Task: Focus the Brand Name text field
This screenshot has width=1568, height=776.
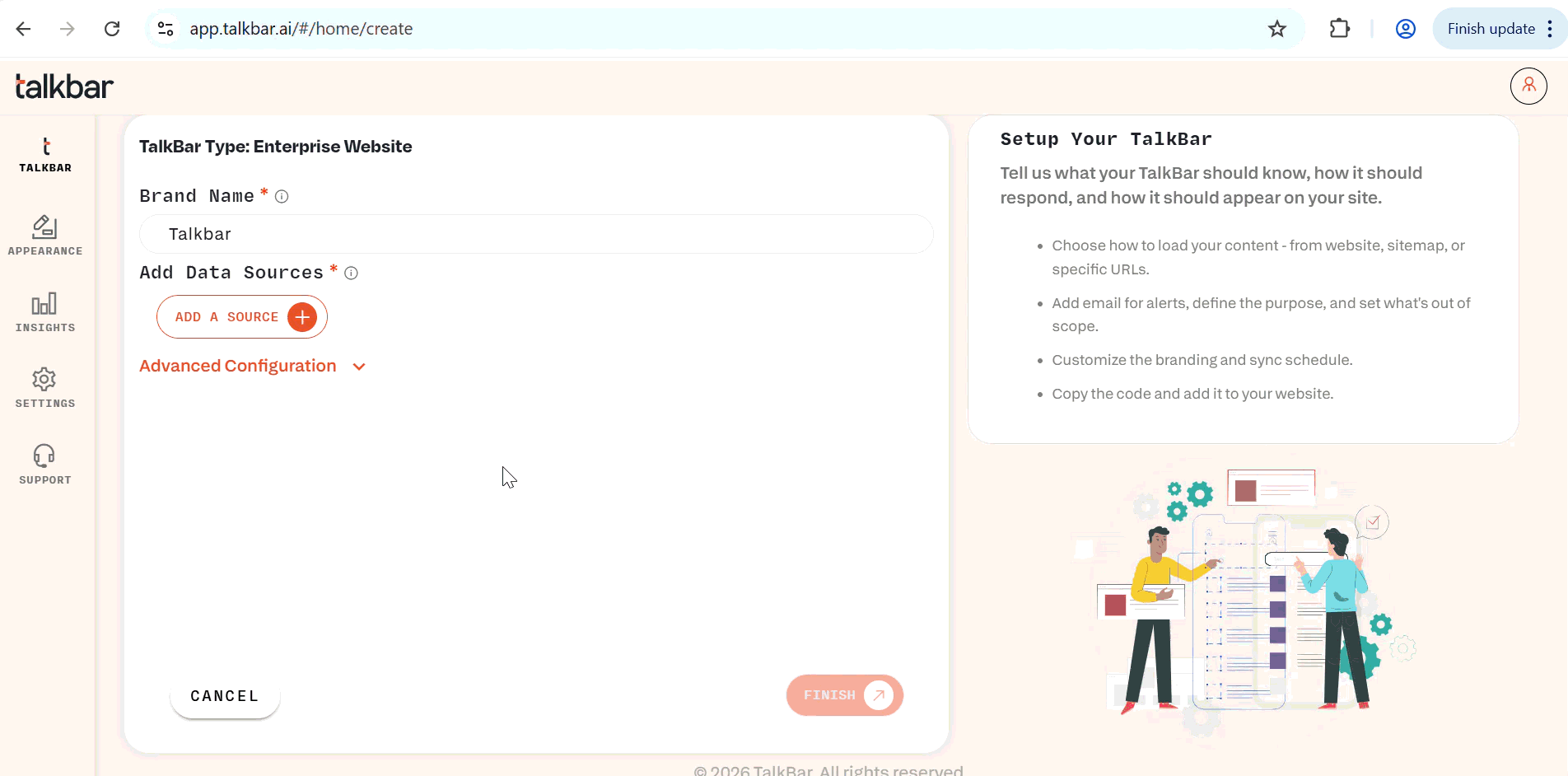Action: tap(536, 234)
